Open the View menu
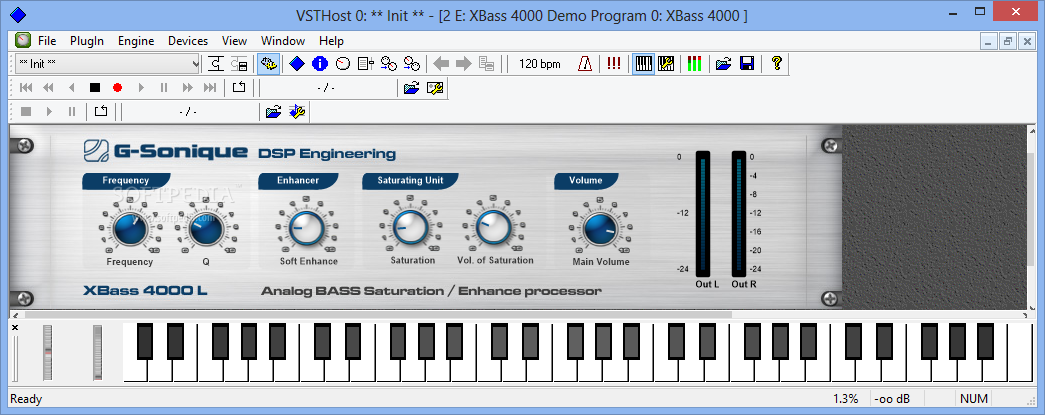Screen dimensions: 1045x415 coord(235,41)
